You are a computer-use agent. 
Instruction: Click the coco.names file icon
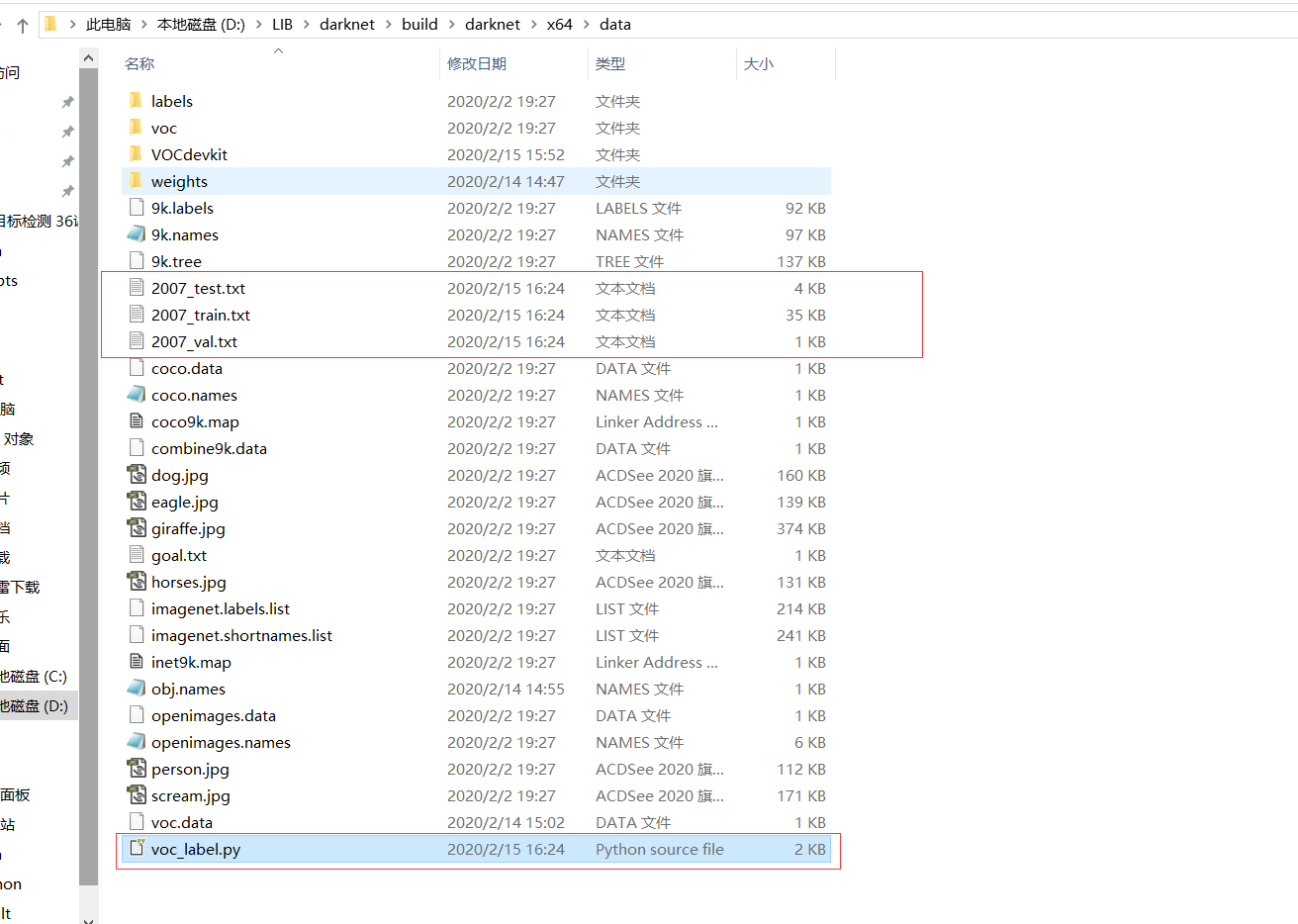[x=137, y=394]
